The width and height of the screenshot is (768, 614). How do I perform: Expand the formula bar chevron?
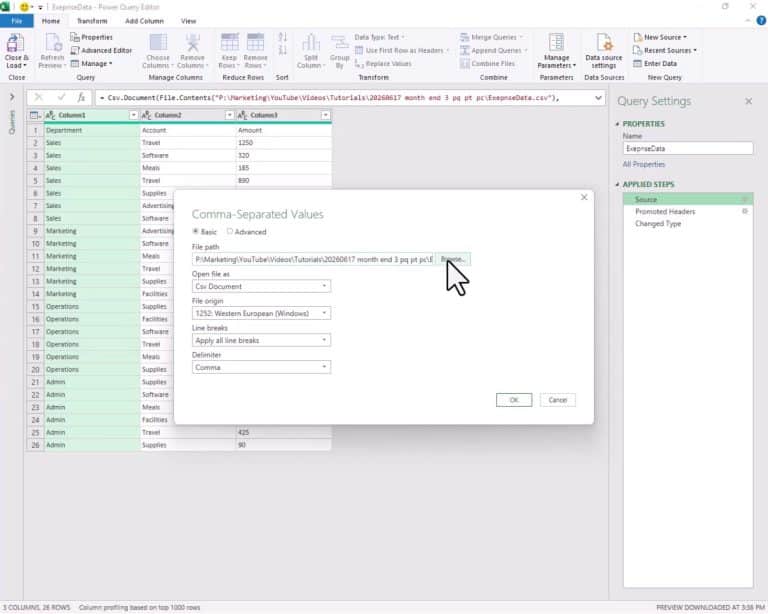[x=598, y=98]
